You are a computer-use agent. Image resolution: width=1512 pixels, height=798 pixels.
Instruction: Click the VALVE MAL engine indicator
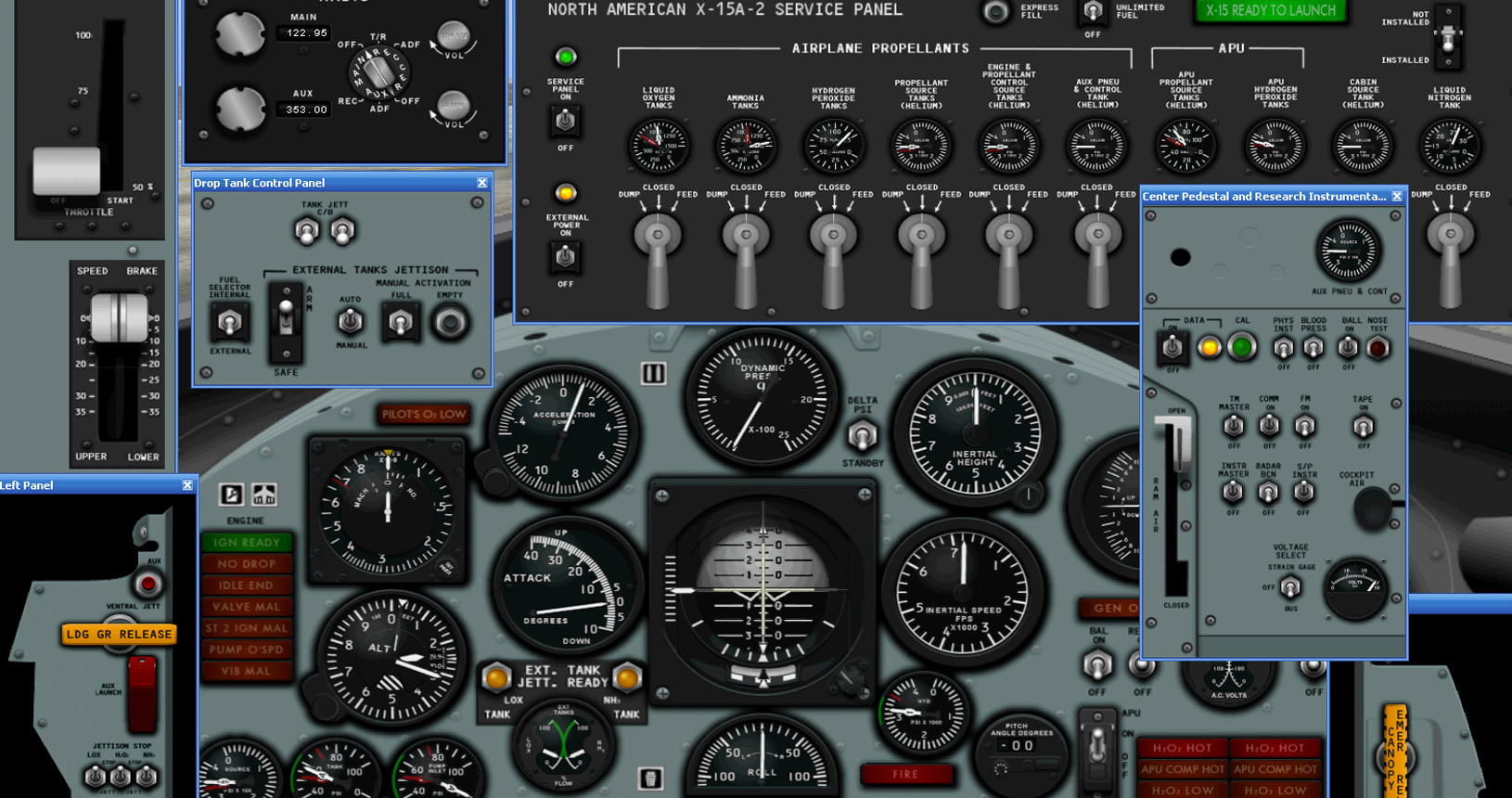pyautogui.click(x=247, y=607)
